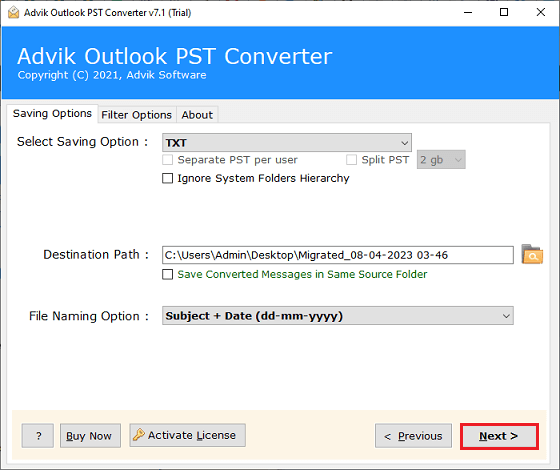Maximize the Advik converter window
The height and width of the screenshot is (470, 560).
(x=504, y=12)
